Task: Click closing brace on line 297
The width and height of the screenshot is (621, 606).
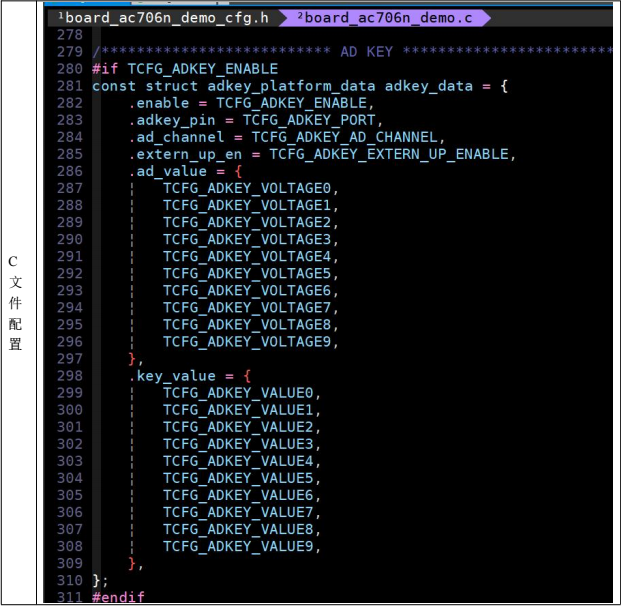Action: [132, 359]
